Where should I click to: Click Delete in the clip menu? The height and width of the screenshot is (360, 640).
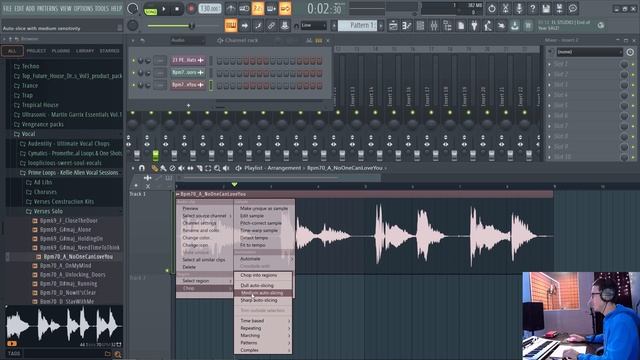(189, 267)
